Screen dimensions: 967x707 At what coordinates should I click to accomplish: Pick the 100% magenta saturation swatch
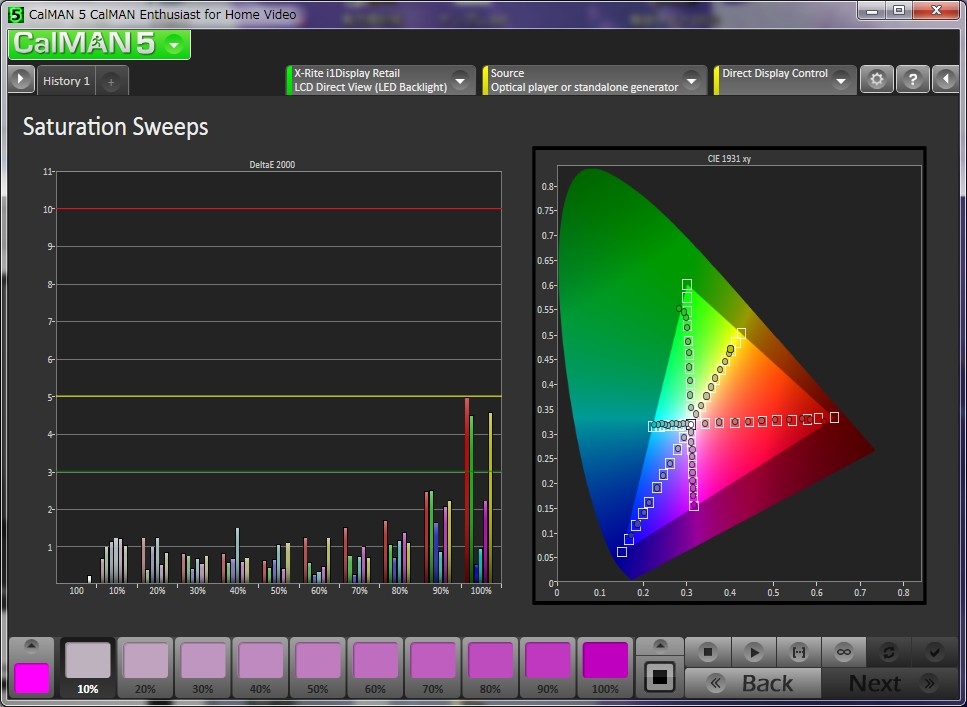coord(605,667)
